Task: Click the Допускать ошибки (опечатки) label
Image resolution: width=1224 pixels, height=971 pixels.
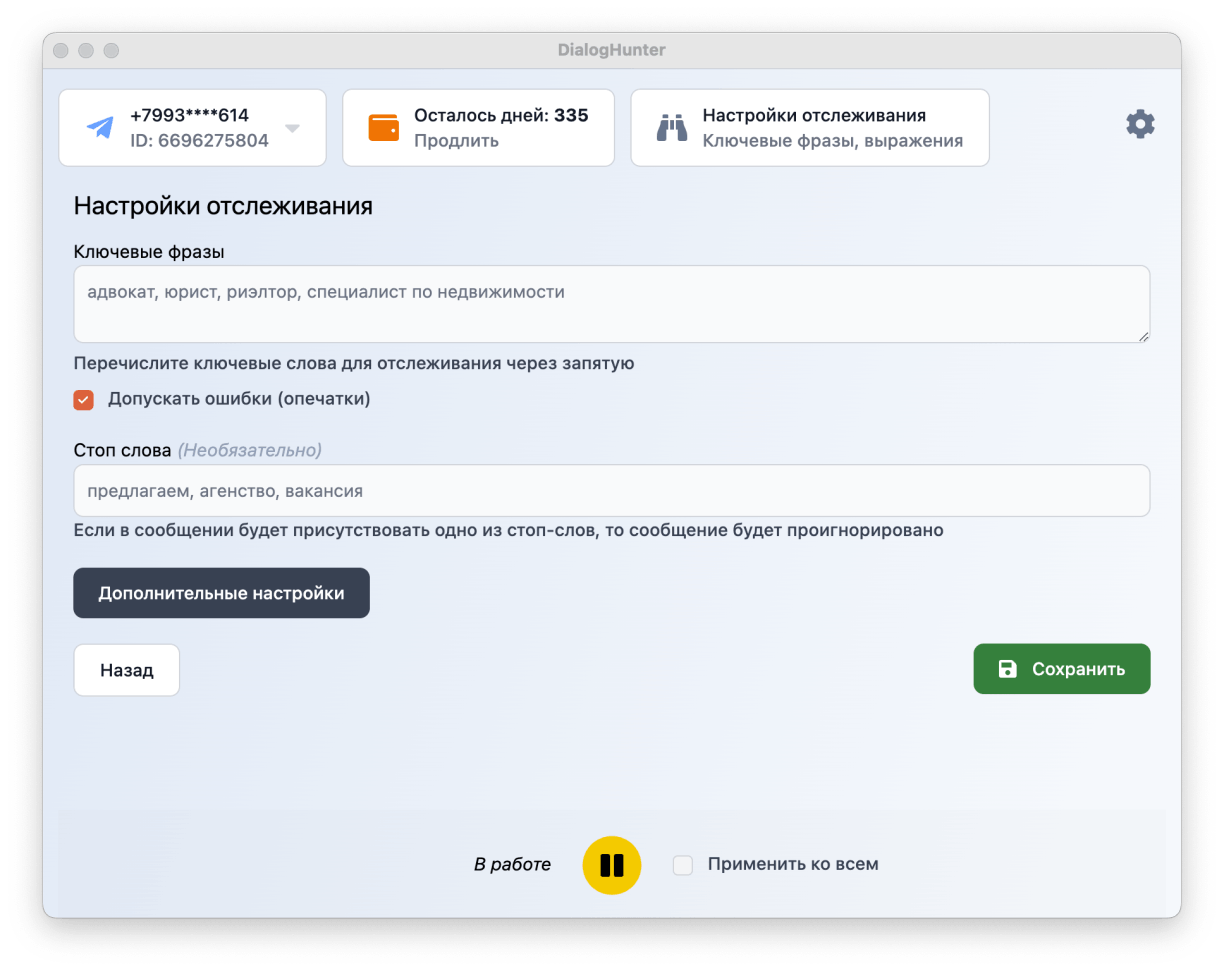Action: (x=239, y=399)
